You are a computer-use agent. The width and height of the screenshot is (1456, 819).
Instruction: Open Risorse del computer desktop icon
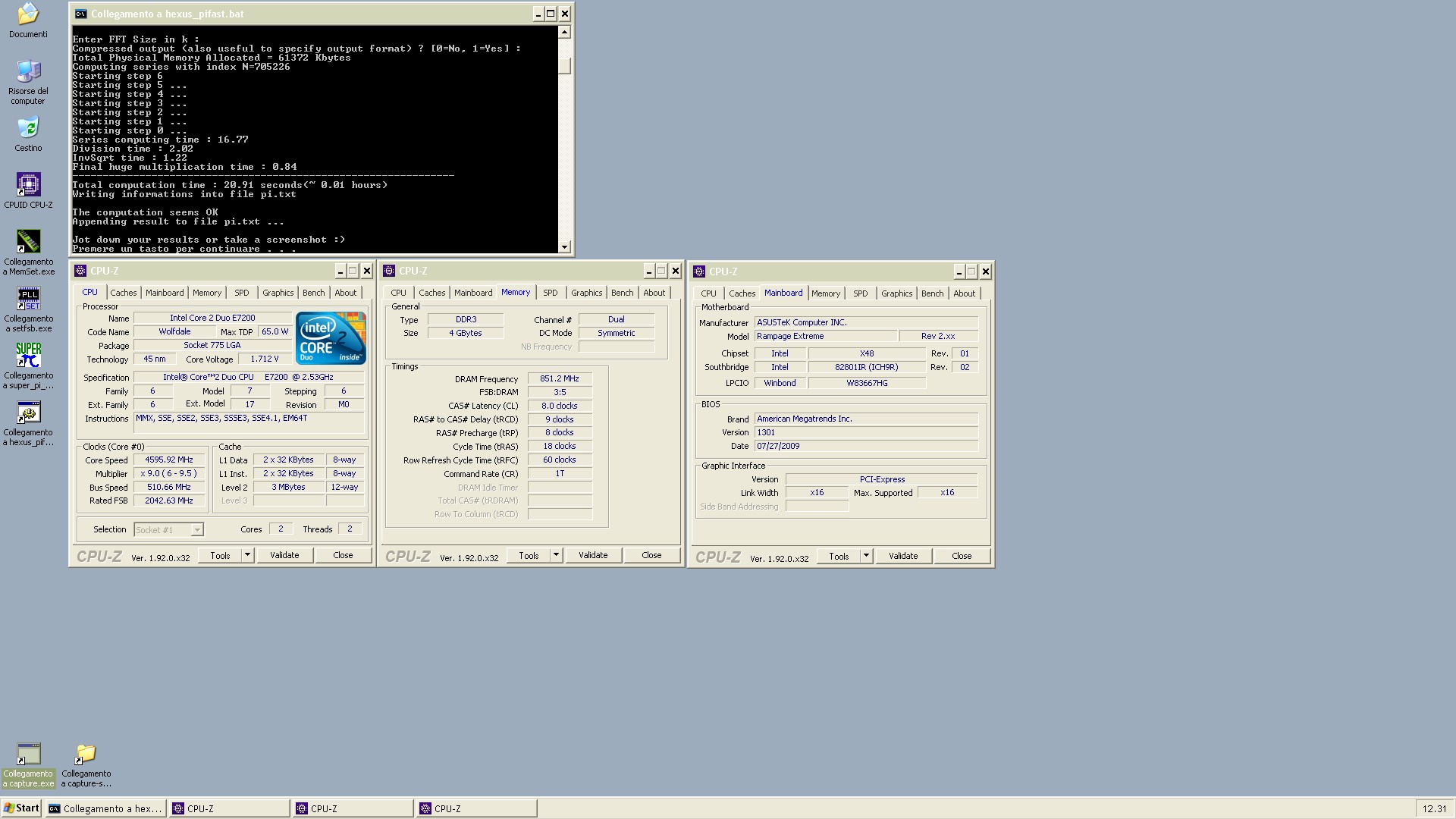point(28,71)
